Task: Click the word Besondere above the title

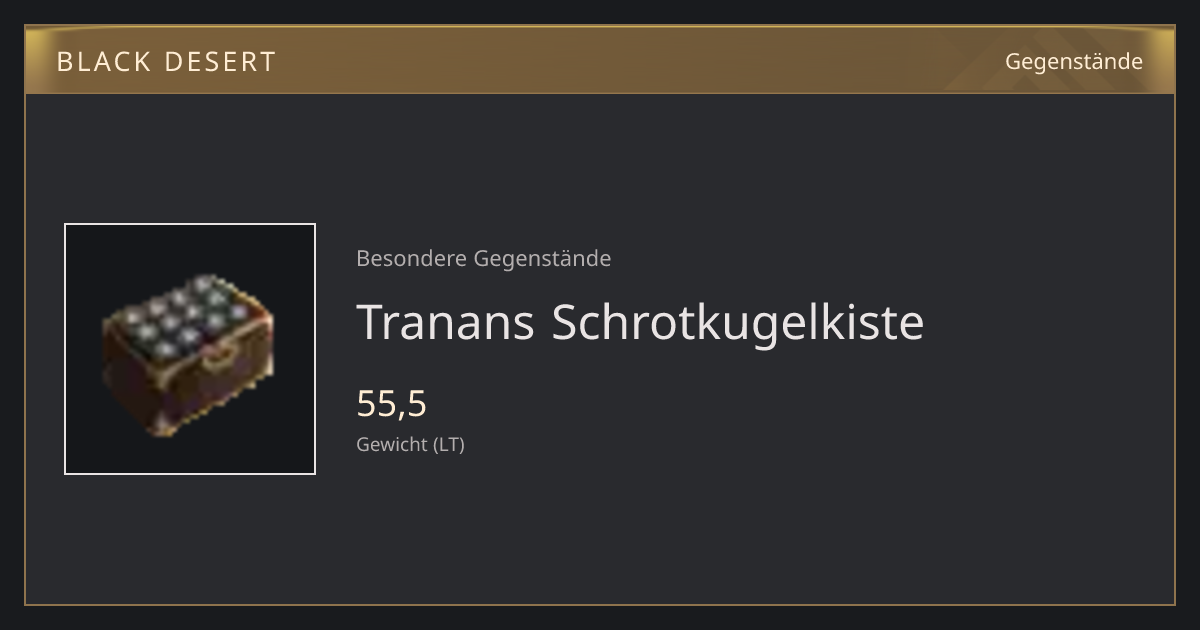Action: [411, 259]
